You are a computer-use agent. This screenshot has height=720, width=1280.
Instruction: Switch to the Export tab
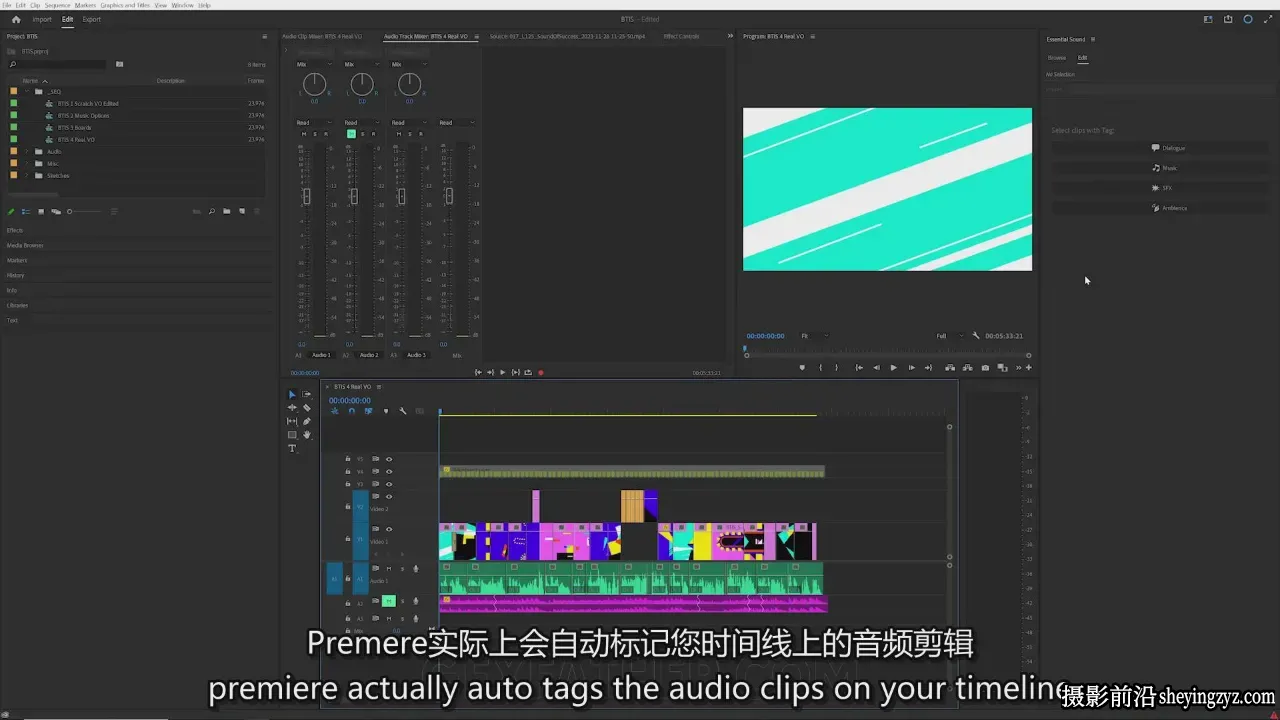click(92, 19)
